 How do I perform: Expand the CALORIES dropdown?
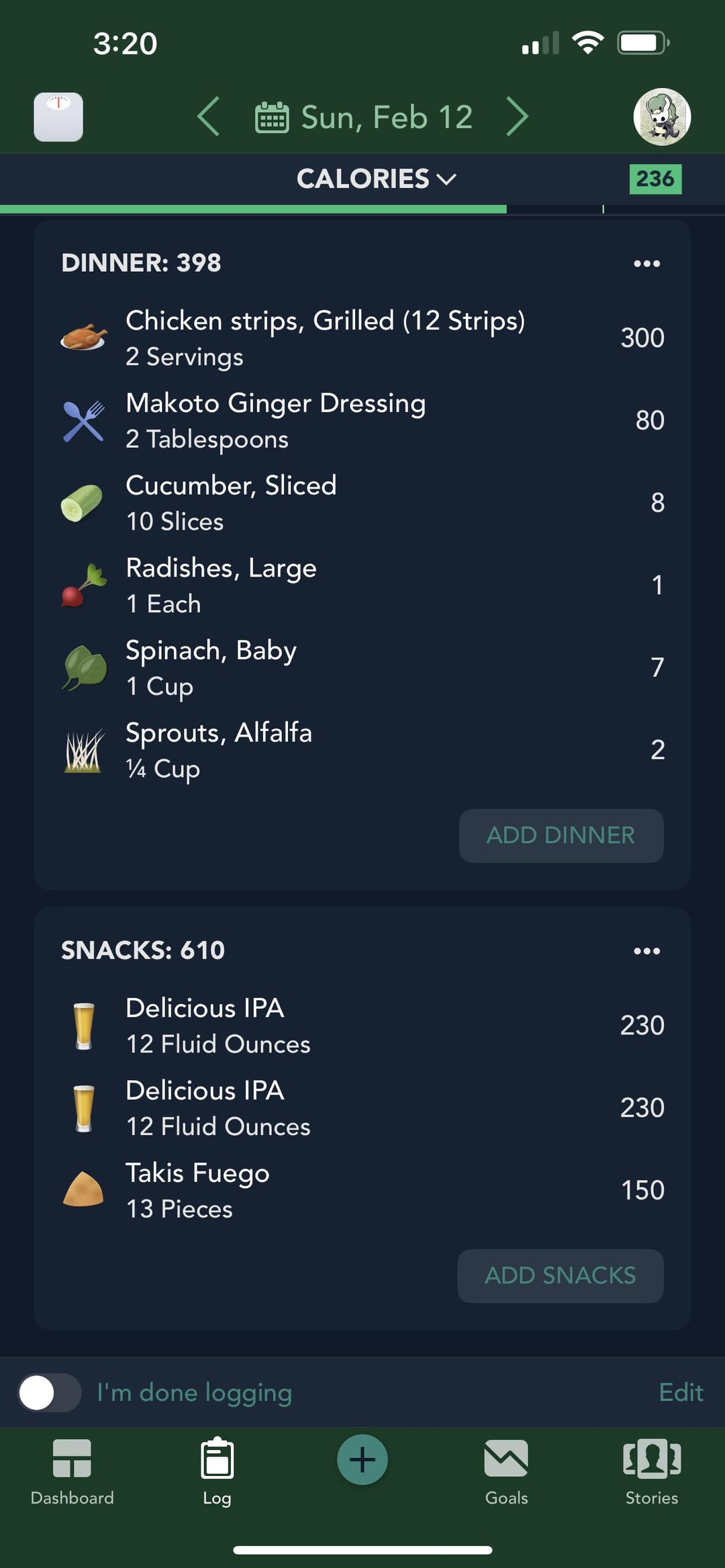(376, 179)
